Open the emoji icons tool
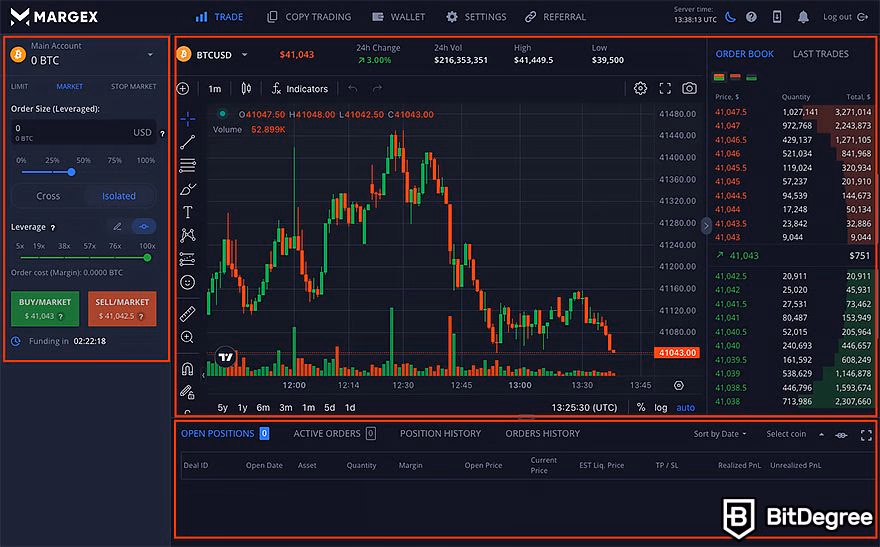The width and height of the screenshot is (880, 547). click(187, 282)
